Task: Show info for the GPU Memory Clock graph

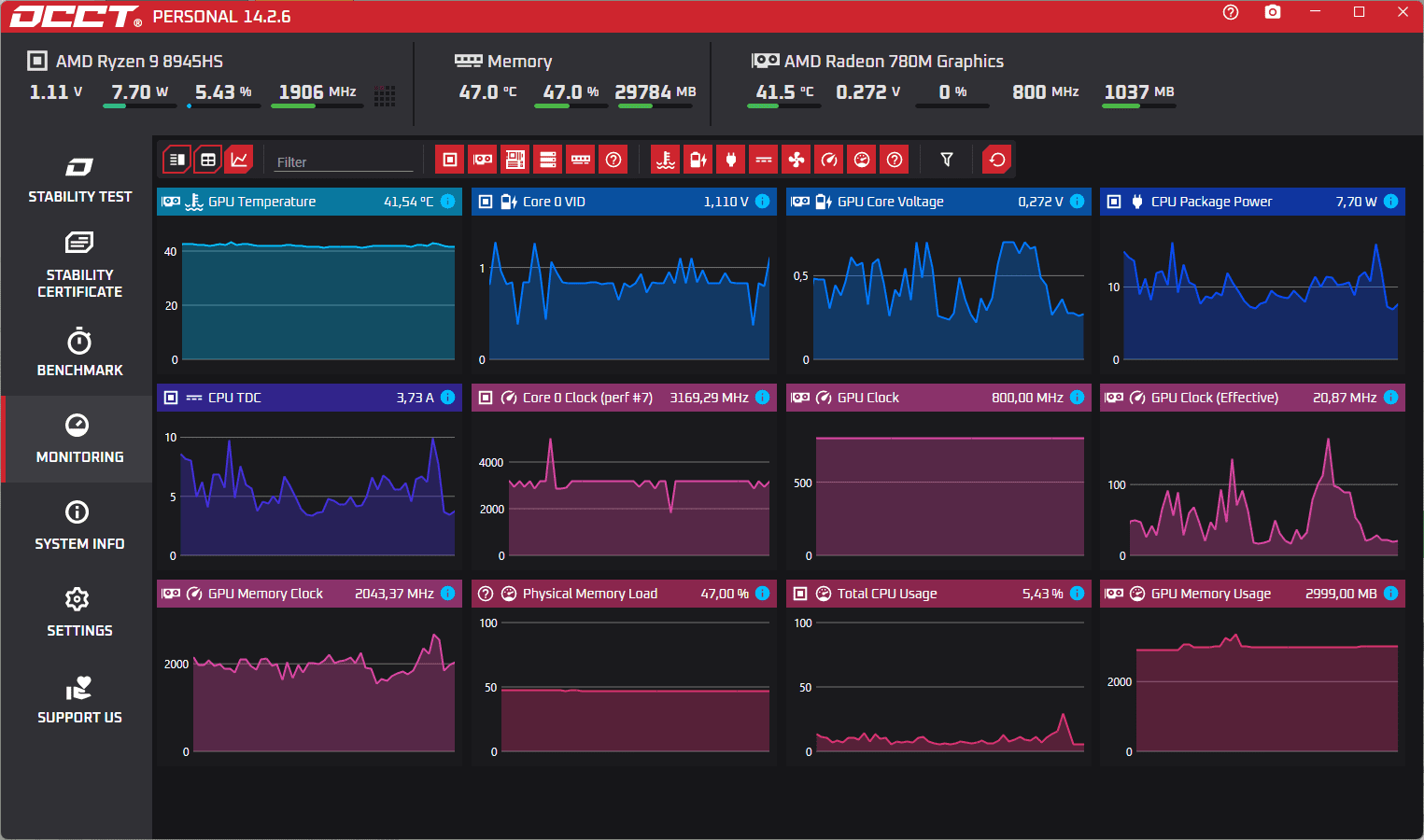Action: point(448,594)
